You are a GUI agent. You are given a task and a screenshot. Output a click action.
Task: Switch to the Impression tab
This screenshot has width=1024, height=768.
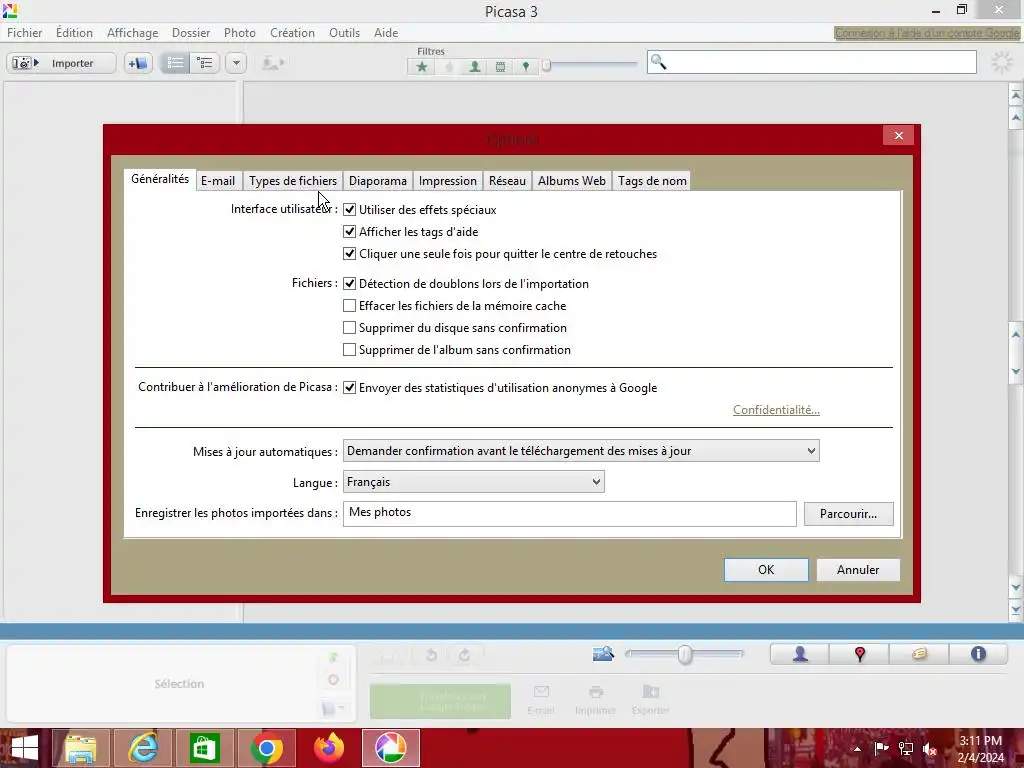pyautogui.click(x=447, y=181)
